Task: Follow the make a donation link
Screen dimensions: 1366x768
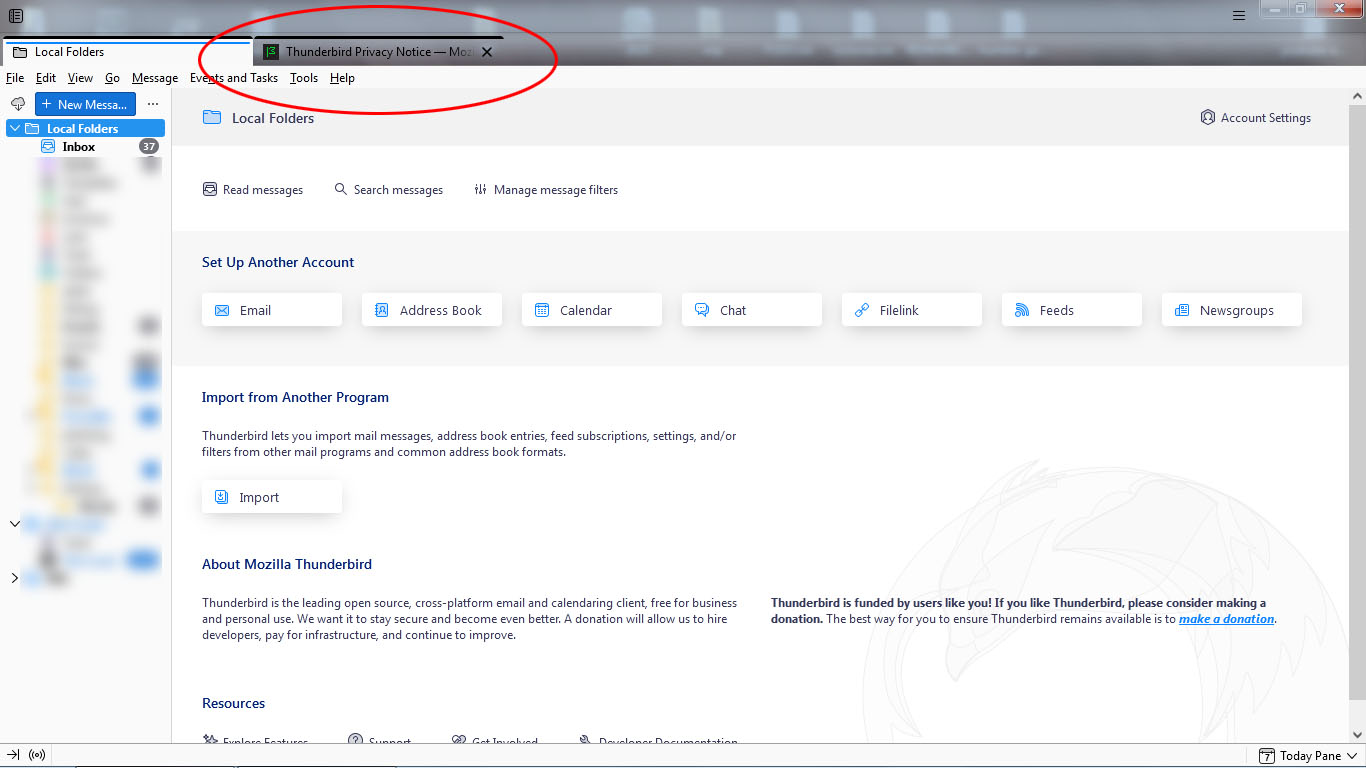Action: 1226,619
